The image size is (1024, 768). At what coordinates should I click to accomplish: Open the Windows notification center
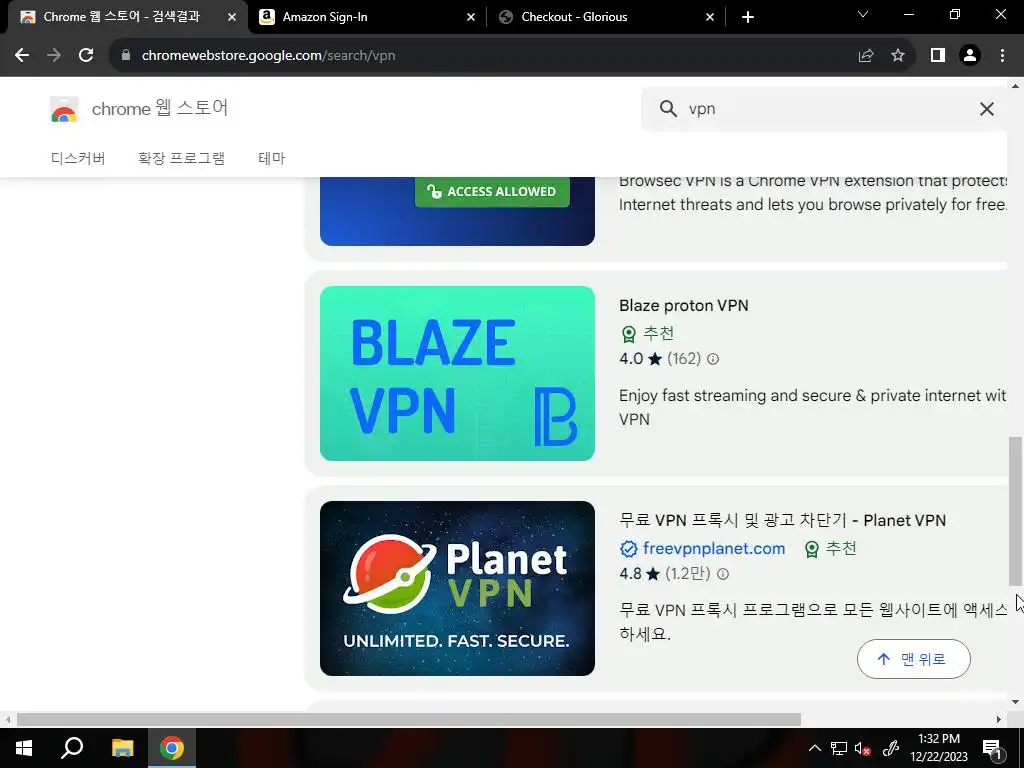tap(992, 749)
